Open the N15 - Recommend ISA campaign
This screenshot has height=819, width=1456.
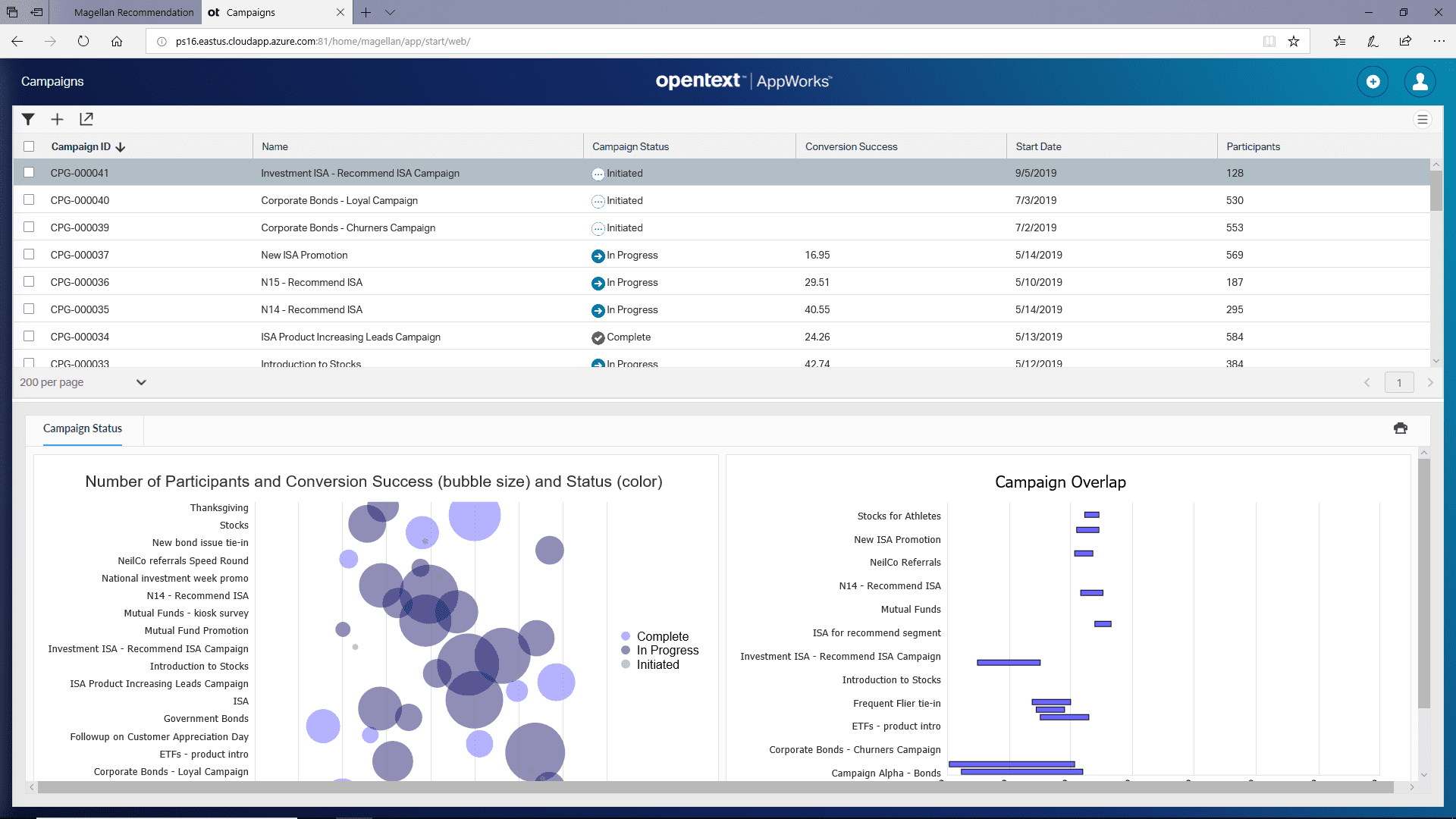pos(312,282)
